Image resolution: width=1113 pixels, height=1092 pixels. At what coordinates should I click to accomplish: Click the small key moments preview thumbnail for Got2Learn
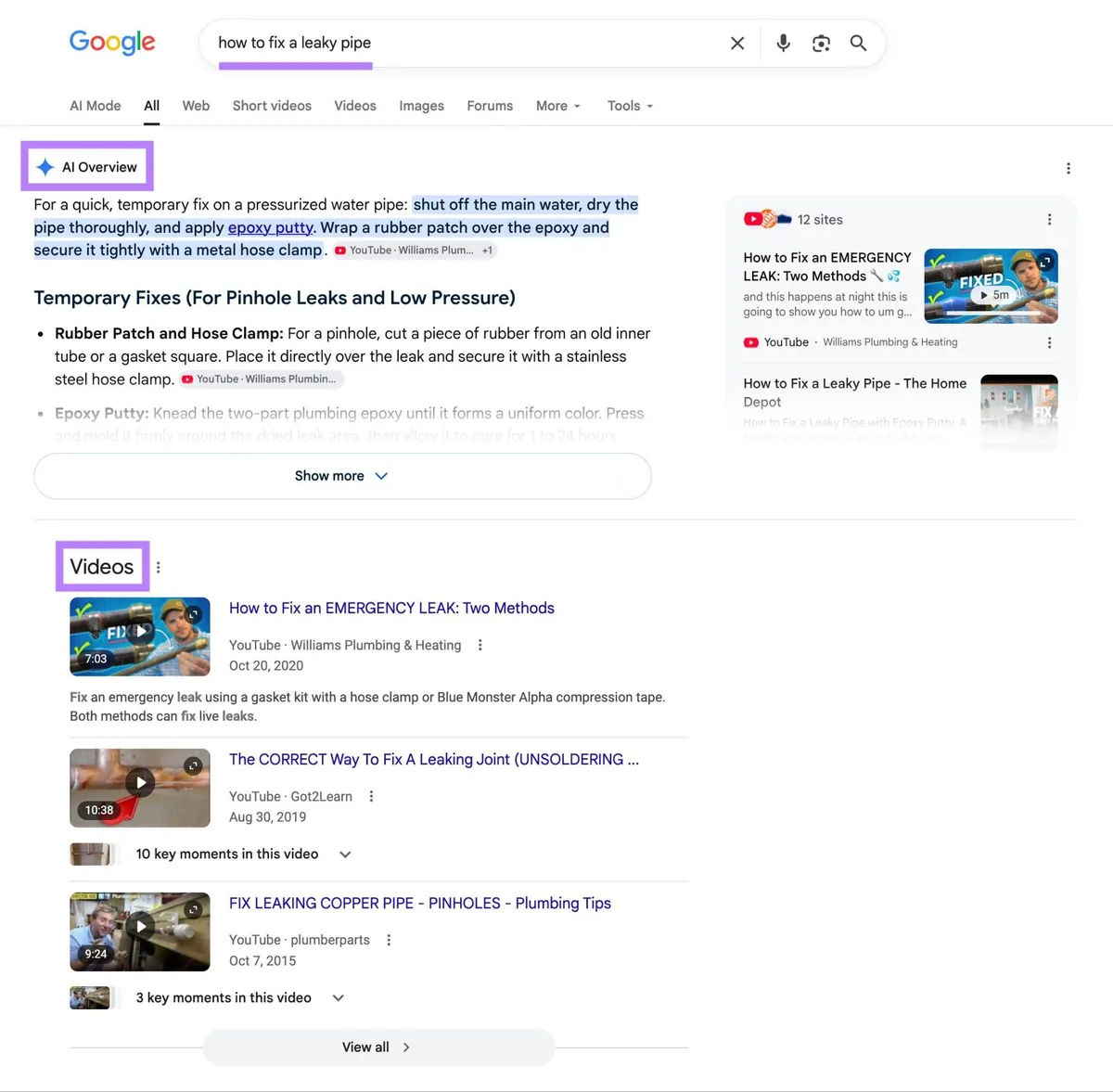tap(91, 854)
